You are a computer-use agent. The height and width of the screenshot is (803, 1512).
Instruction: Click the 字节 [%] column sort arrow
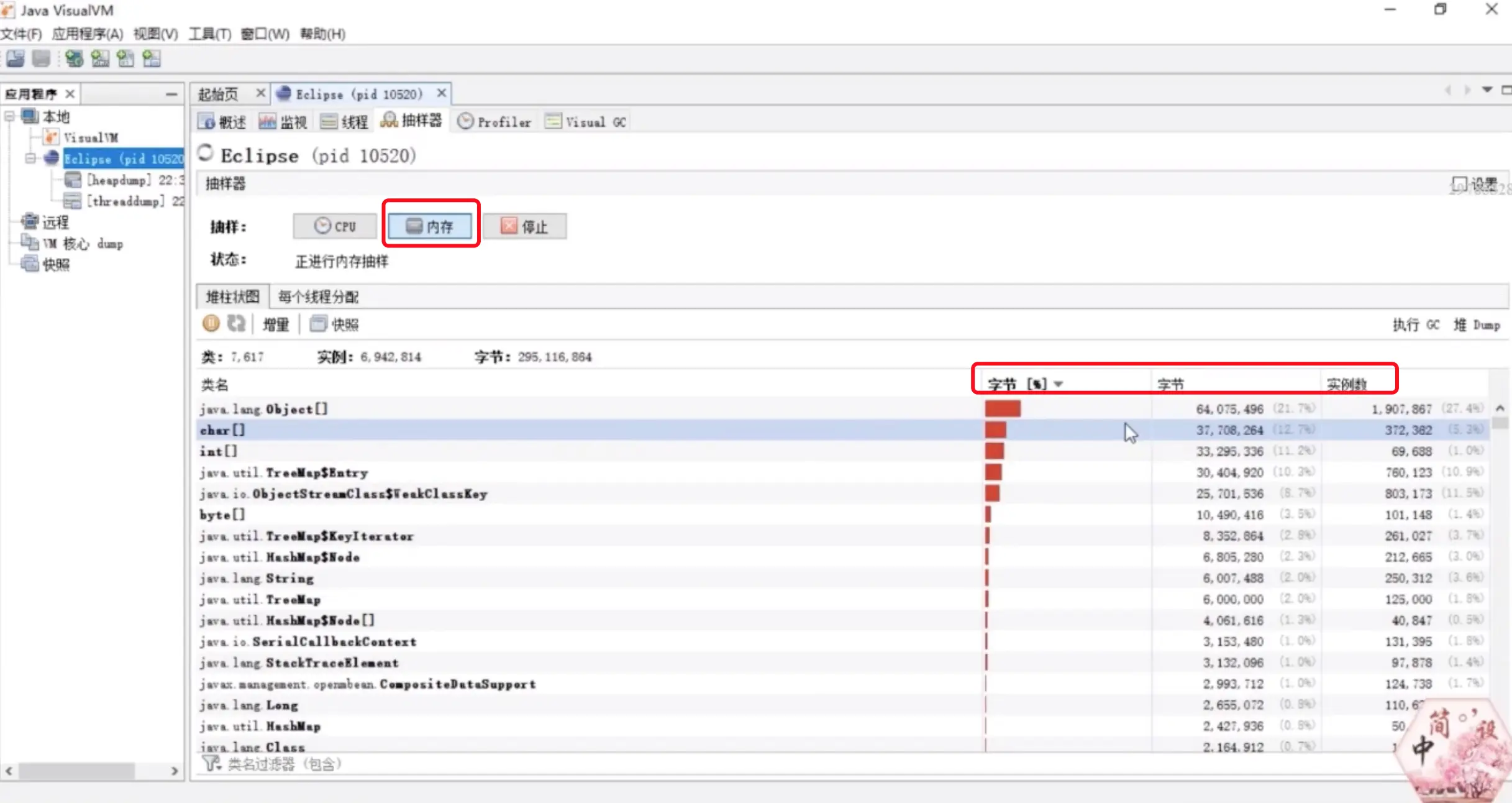[1059, 384]
